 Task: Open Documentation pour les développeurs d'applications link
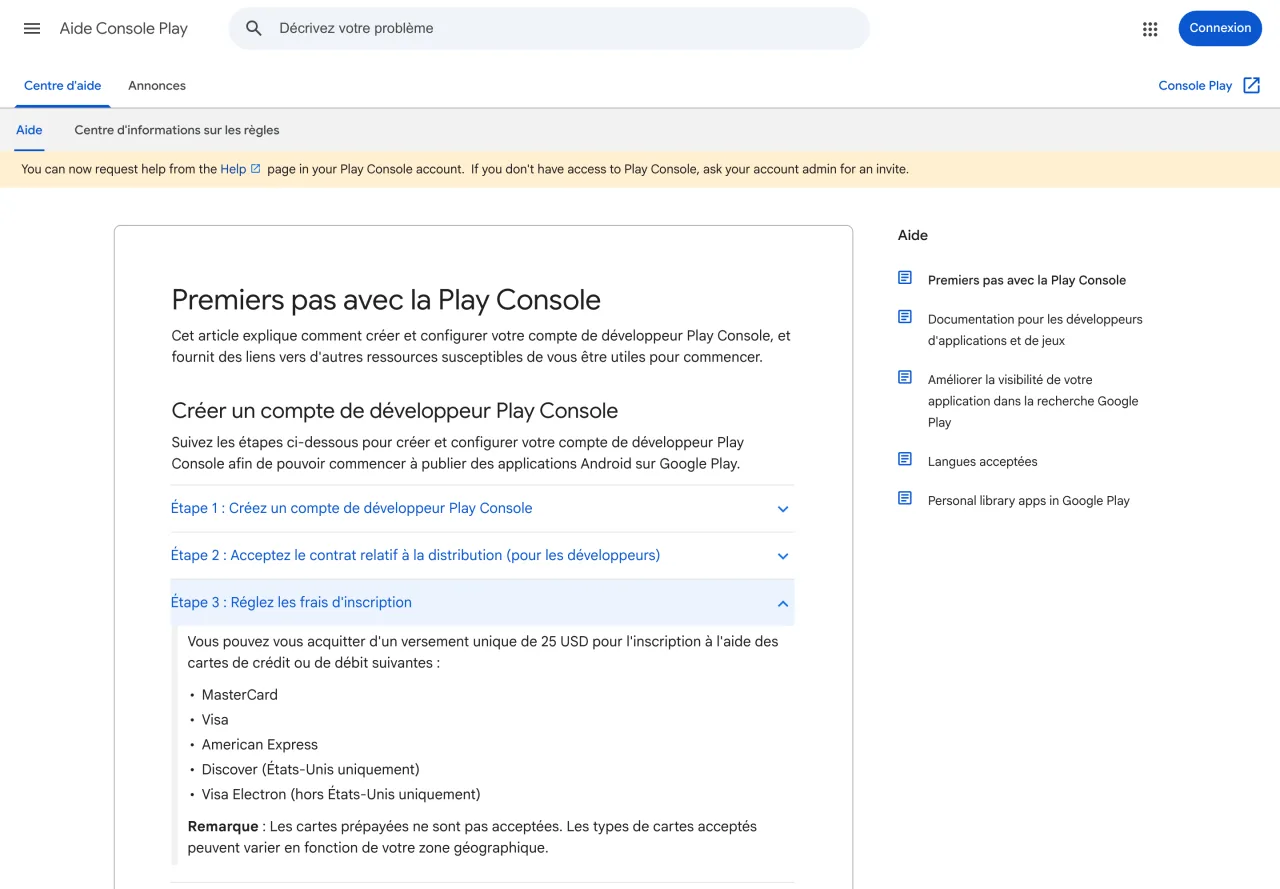click(1035, 330)
